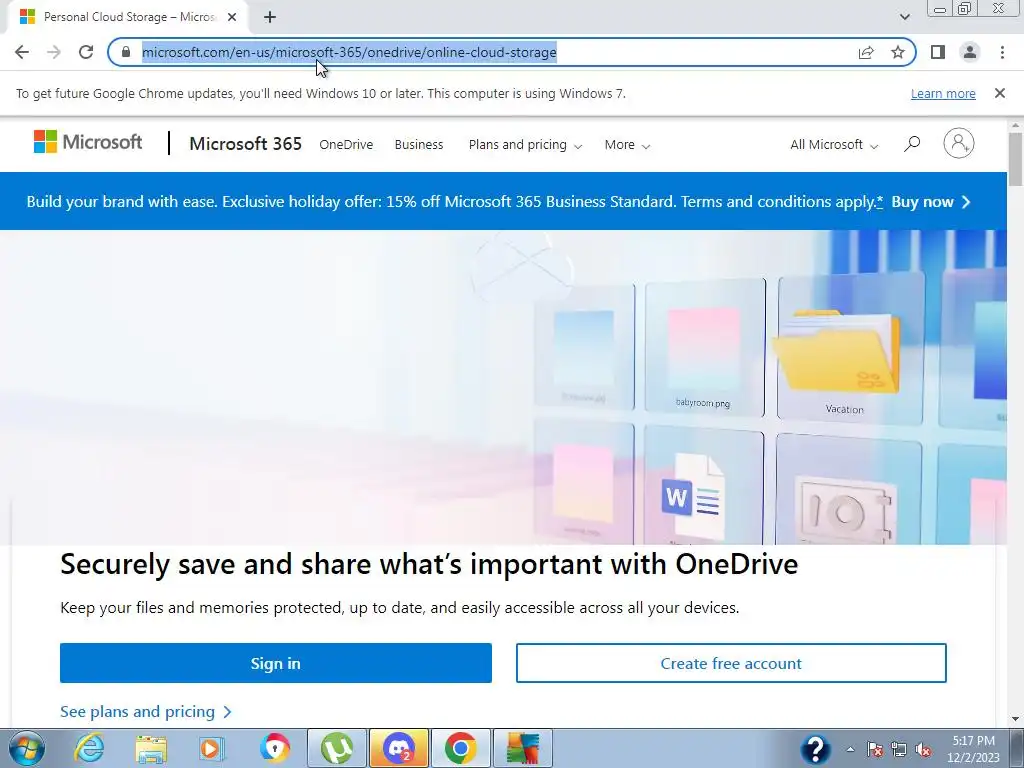Open Windows Media Player on taskbar
Image resolution: width=1024 pixels, height=768 pixels.
211,748
